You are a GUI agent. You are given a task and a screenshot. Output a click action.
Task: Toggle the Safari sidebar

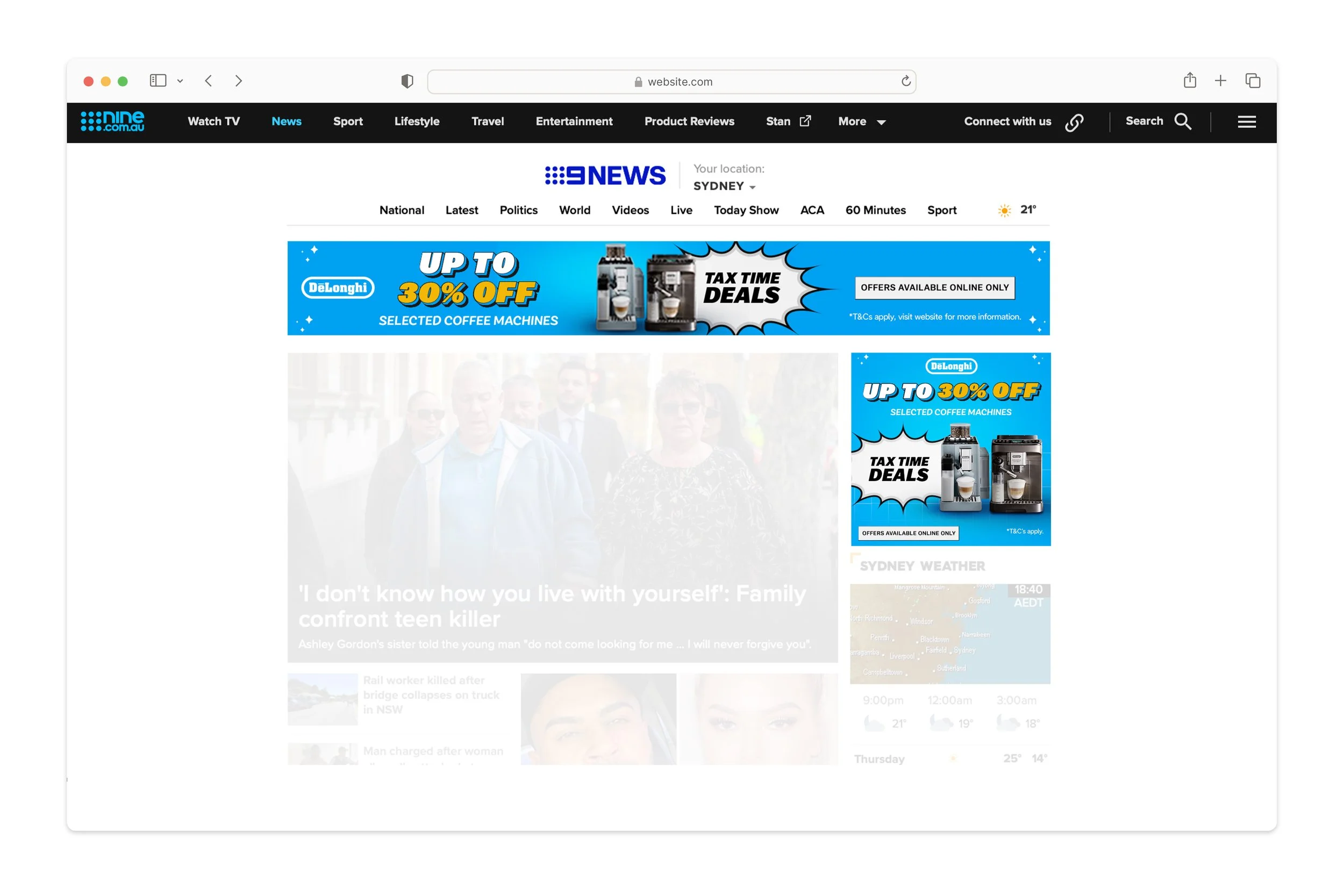(x=158, y=81)
